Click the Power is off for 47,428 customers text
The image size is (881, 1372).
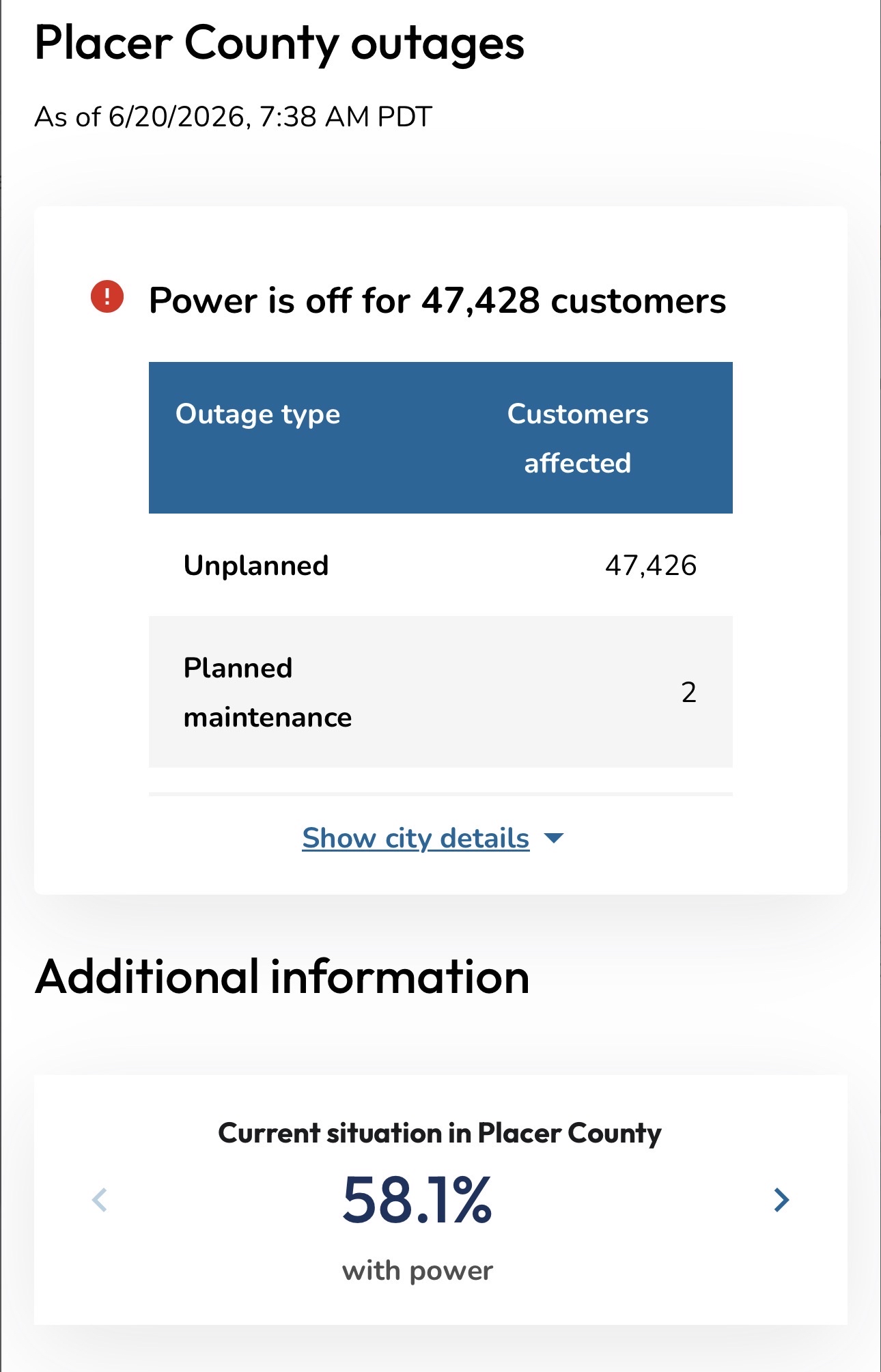pyautogui.click(x=437, y=300)
